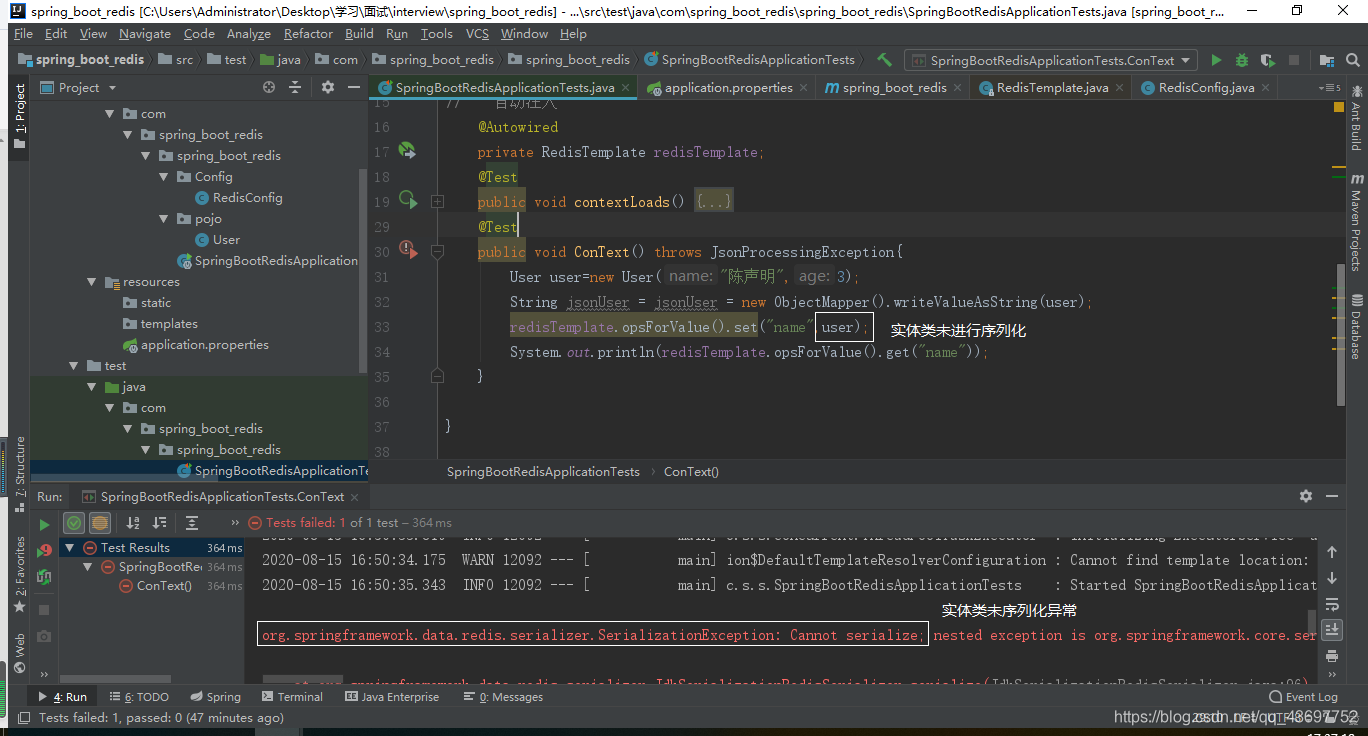Click autowired bean gutter icon on line 17
The image size is (1368, 736).
(407, 151)
